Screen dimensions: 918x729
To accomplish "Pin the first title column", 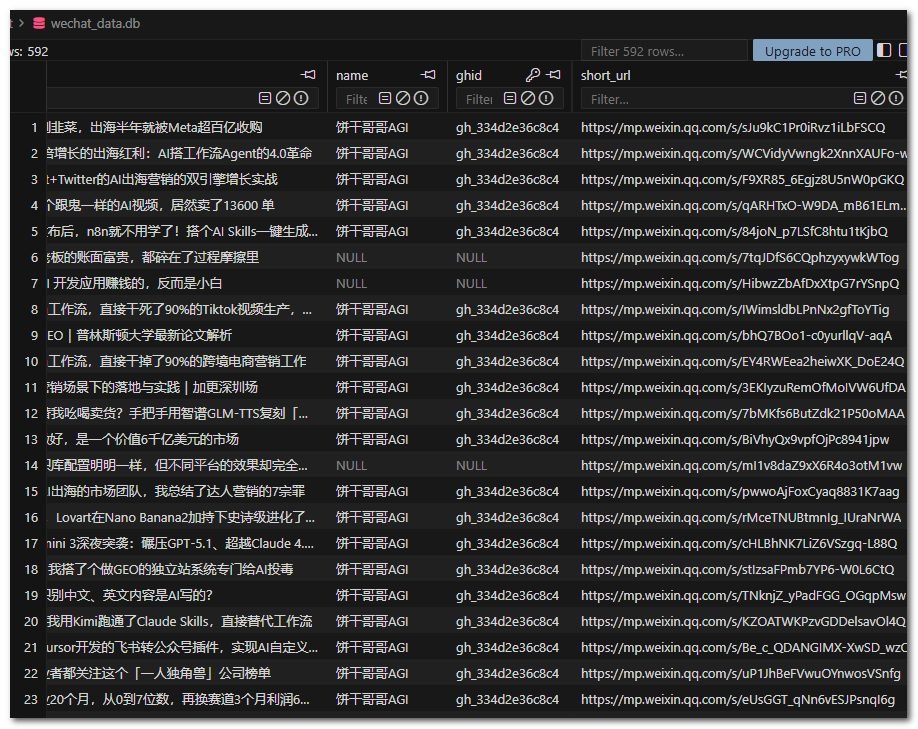I will [x=308, y=75].
